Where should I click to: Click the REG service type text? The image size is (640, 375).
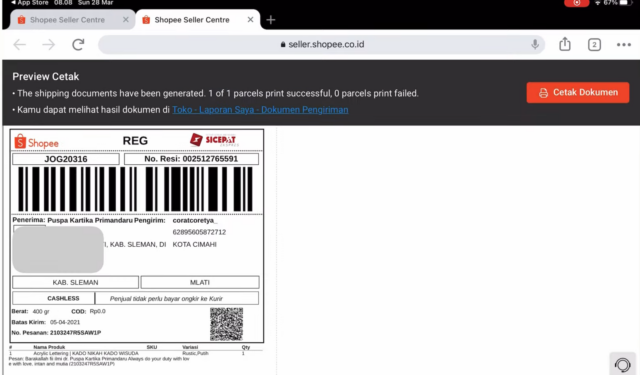point(135,141)
